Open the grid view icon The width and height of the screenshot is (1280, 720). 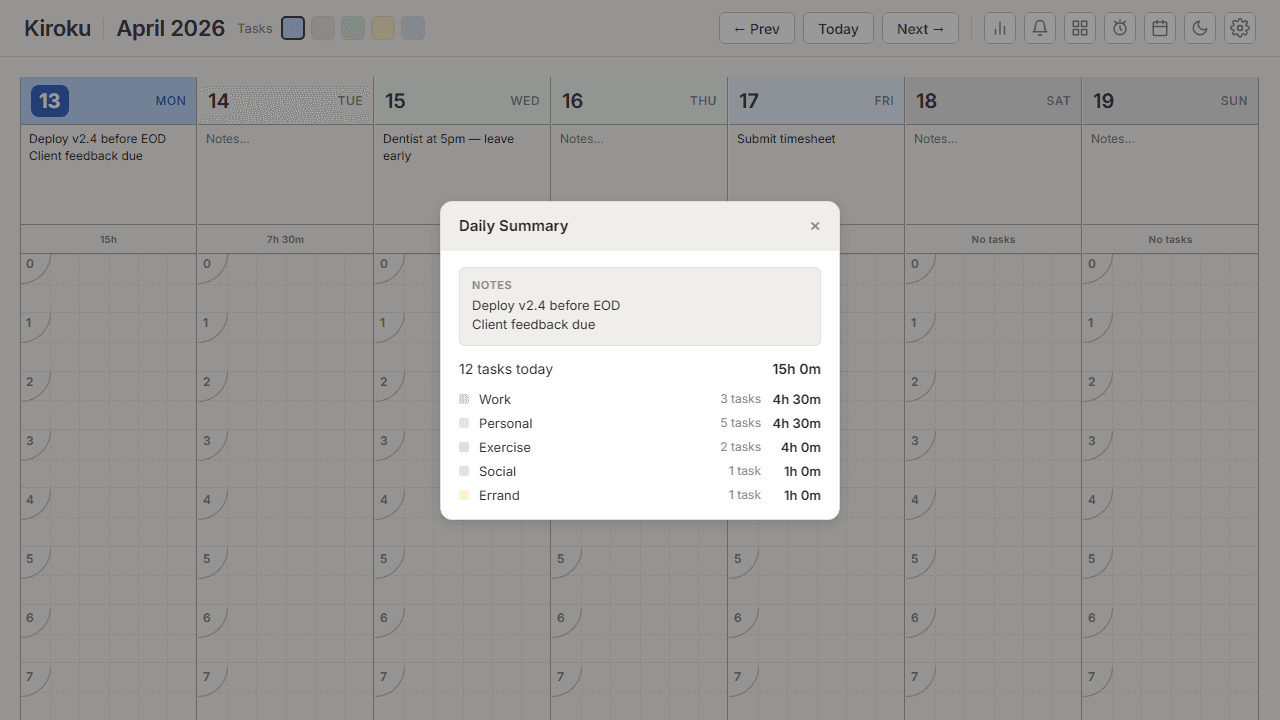point(1080,28)
